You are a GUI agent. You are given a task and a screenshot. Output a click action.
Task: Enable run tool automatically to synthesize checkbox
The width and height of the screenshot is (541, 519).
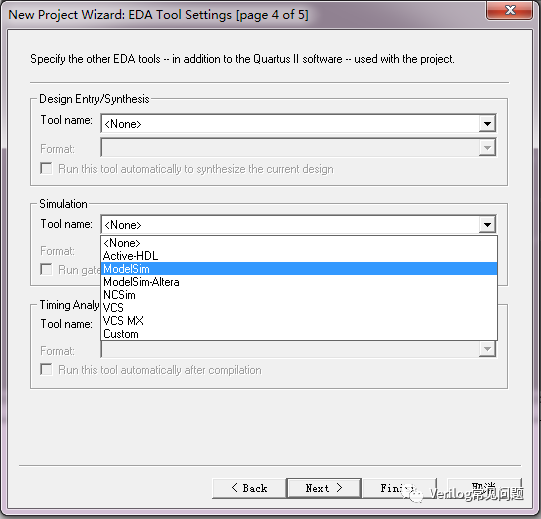[x=46, y=169]
